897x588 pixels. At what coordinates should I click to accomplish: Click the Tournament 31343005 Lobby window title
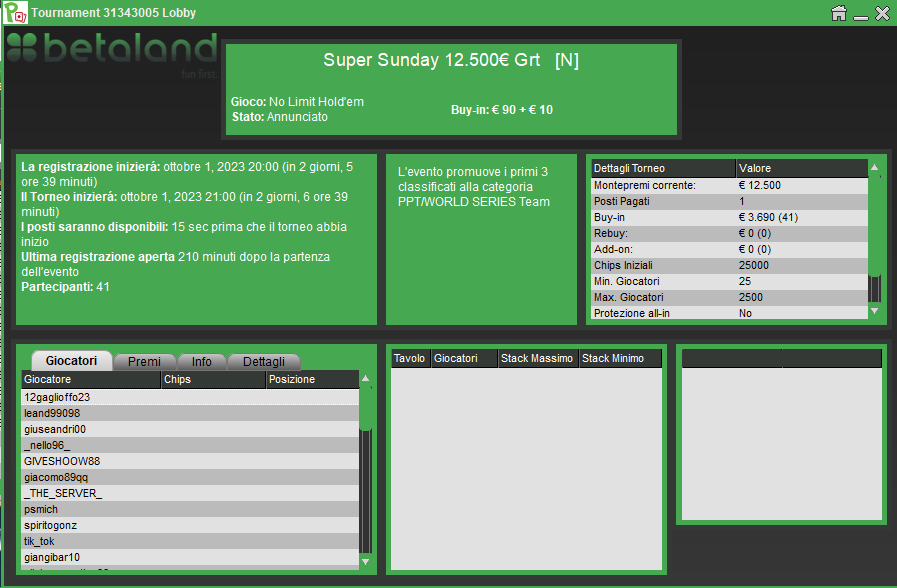coord(113,13)
